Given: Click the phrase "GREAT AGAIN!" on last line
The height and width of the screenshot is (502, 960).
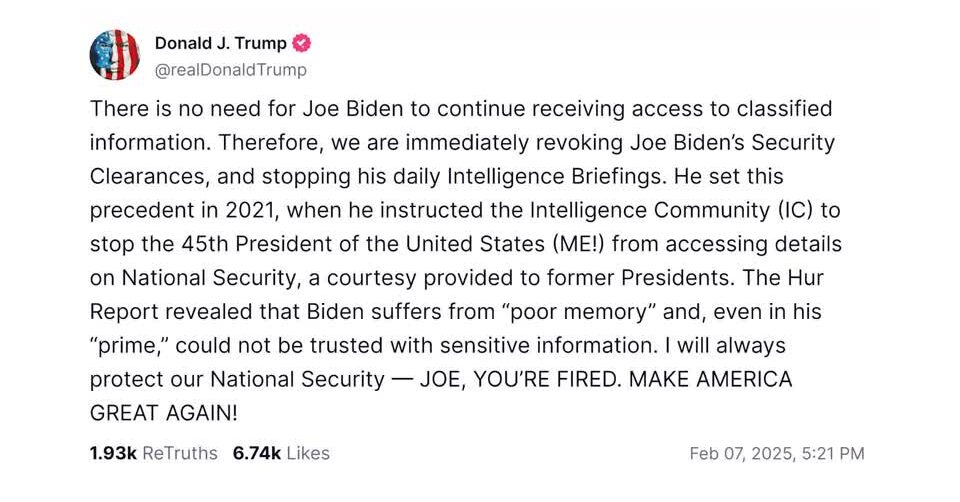Looking at the screenshot, I should [x=166, y=414].
